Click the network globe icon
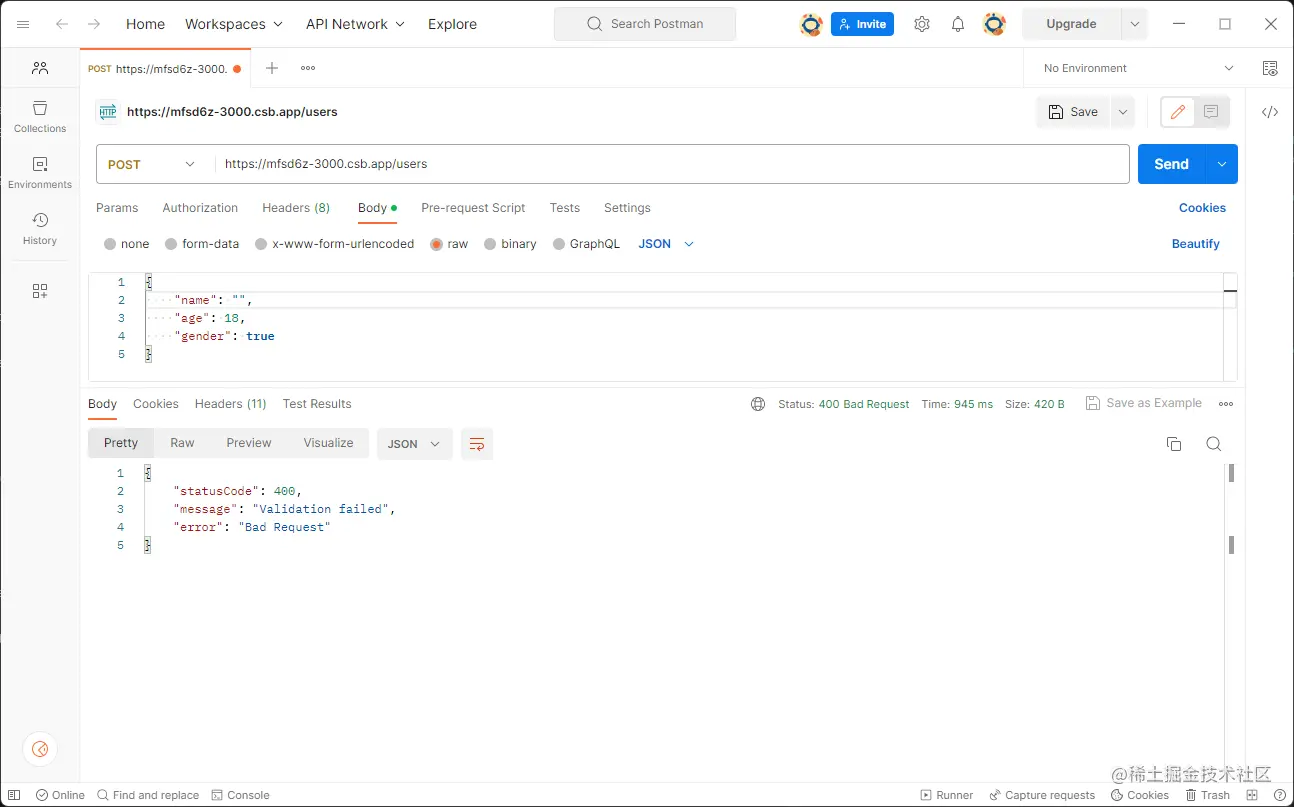 coord(758,404)
